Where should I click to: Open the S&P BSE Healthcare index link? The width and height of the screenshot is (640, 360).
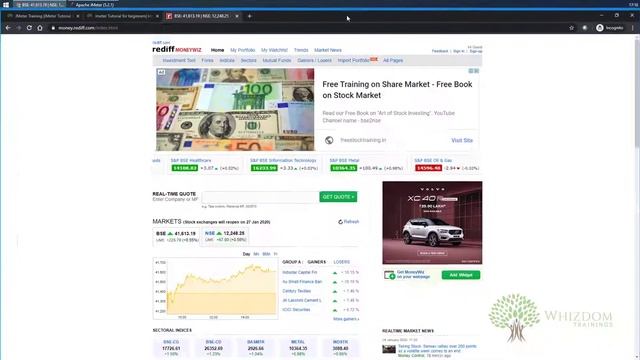(191, 160)
